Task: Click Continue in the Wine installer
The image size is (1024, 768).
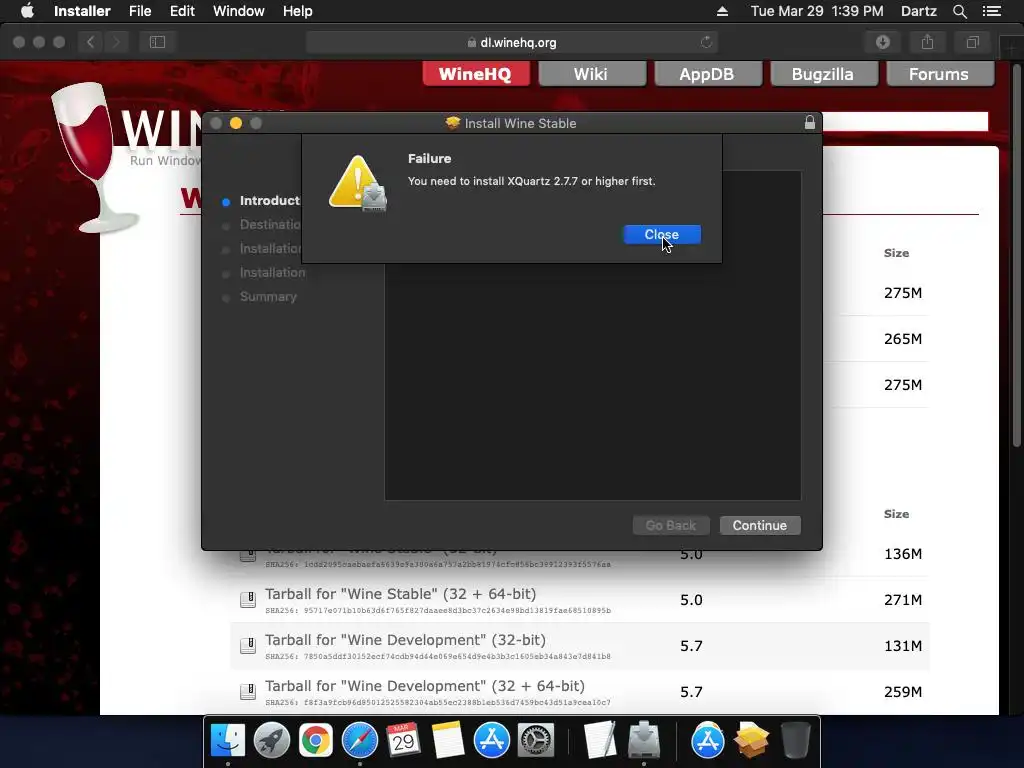Action: pyautogui.click(x=760, y=525)
